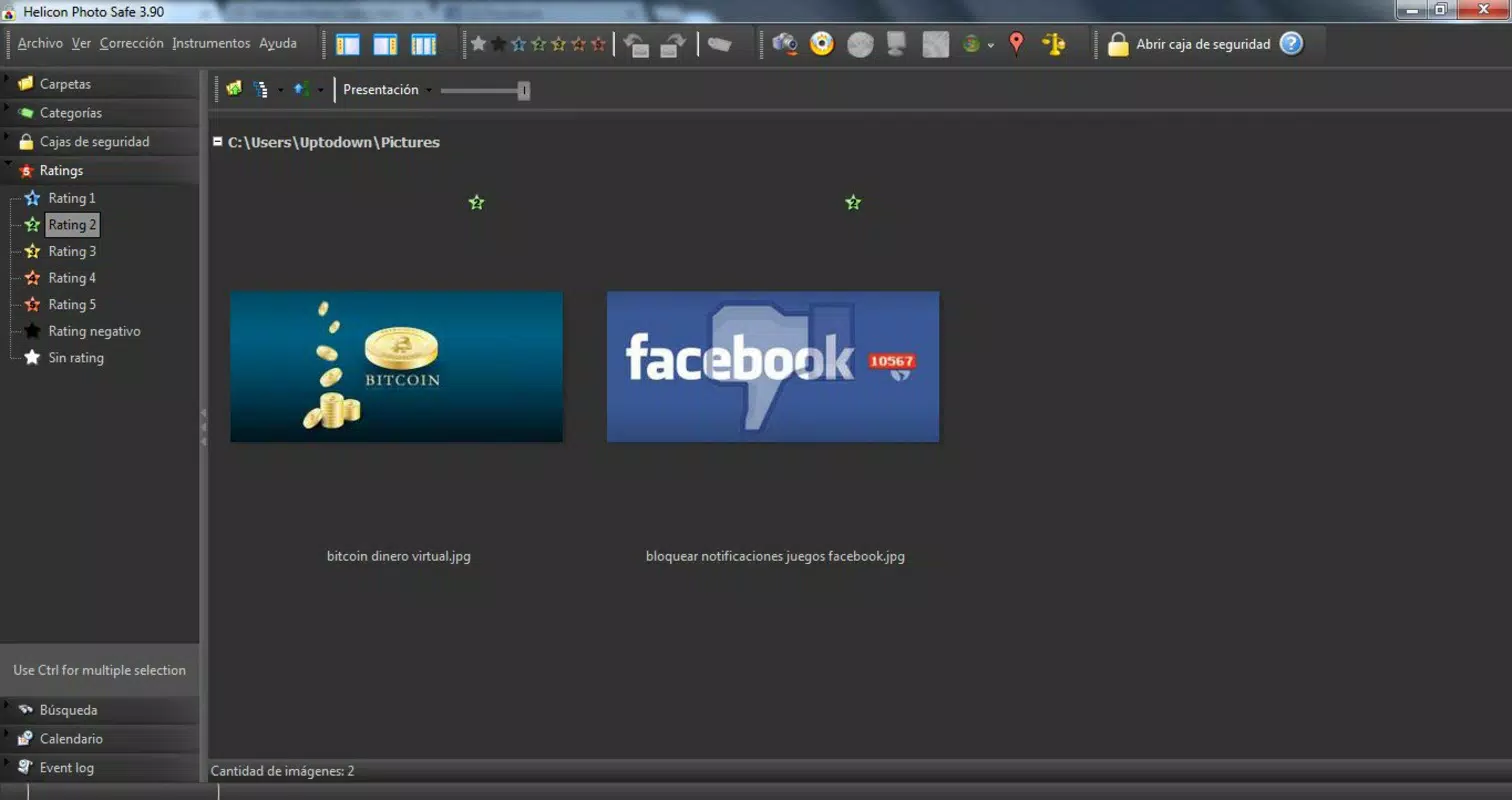Expand the Categorías panel
Image resolution: width=1512 pixels, height=800 pixels.
[x=100, y=113]
